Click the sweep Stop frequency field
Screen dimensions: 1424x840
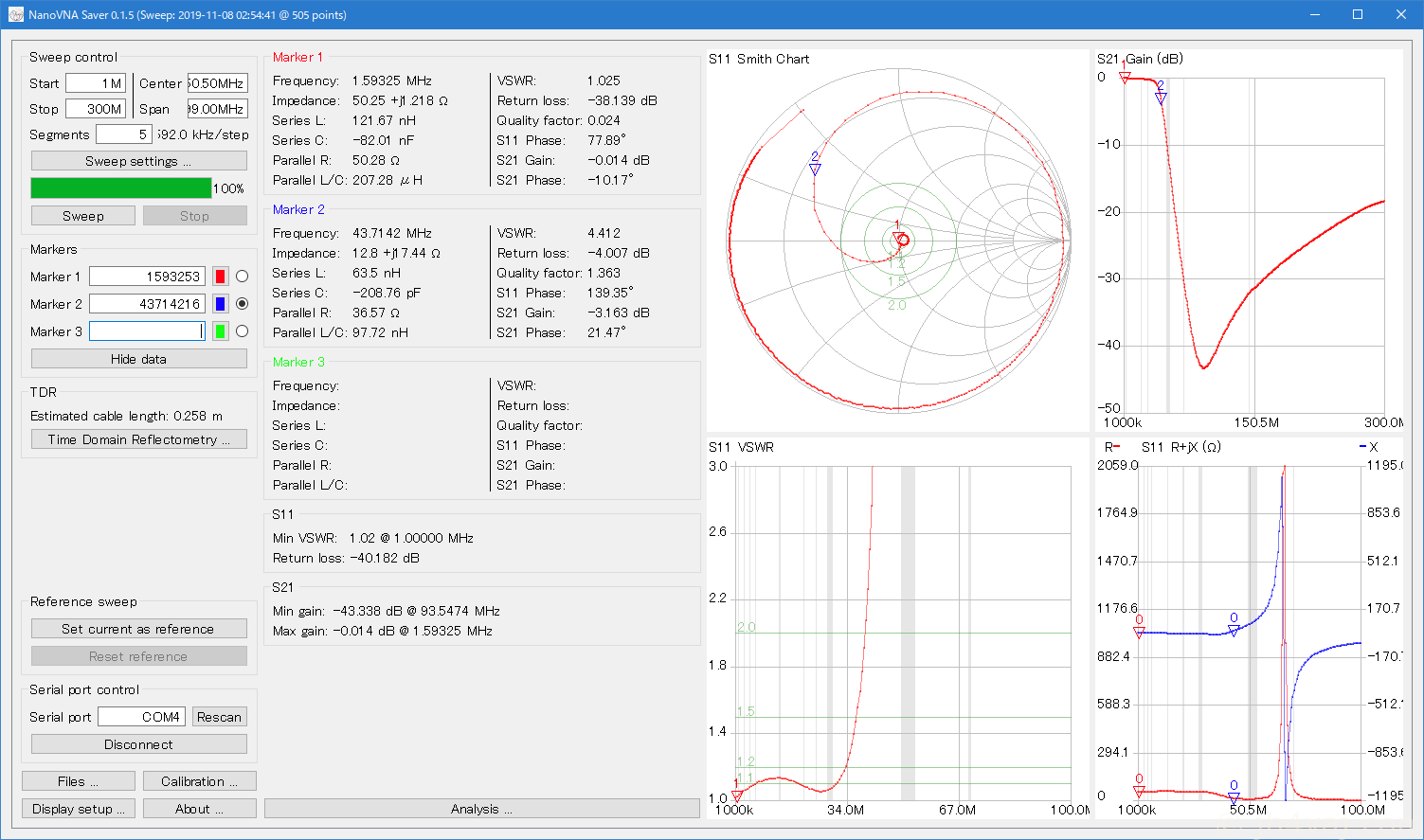96,109
